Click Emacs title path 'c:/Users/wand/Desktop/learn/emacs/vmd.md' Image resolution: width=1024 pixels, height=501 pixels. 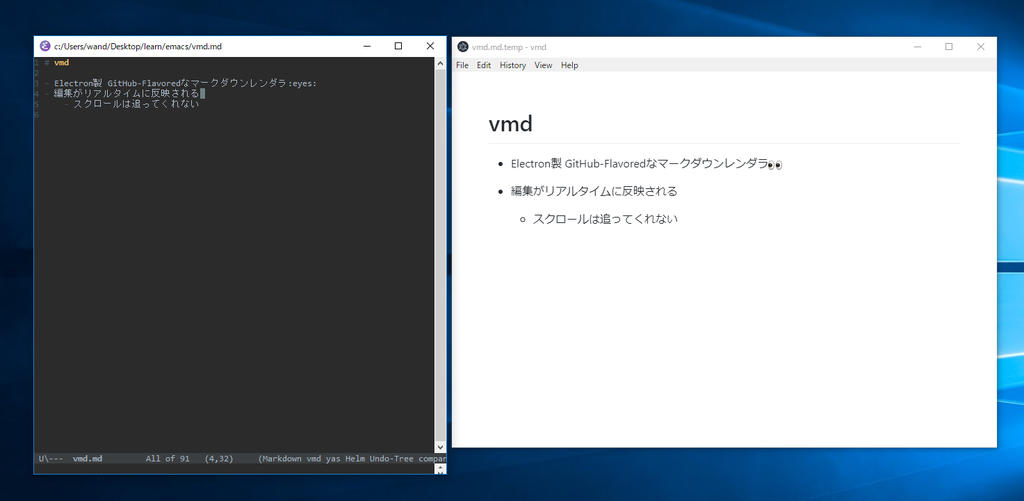(x=138, y=46)
